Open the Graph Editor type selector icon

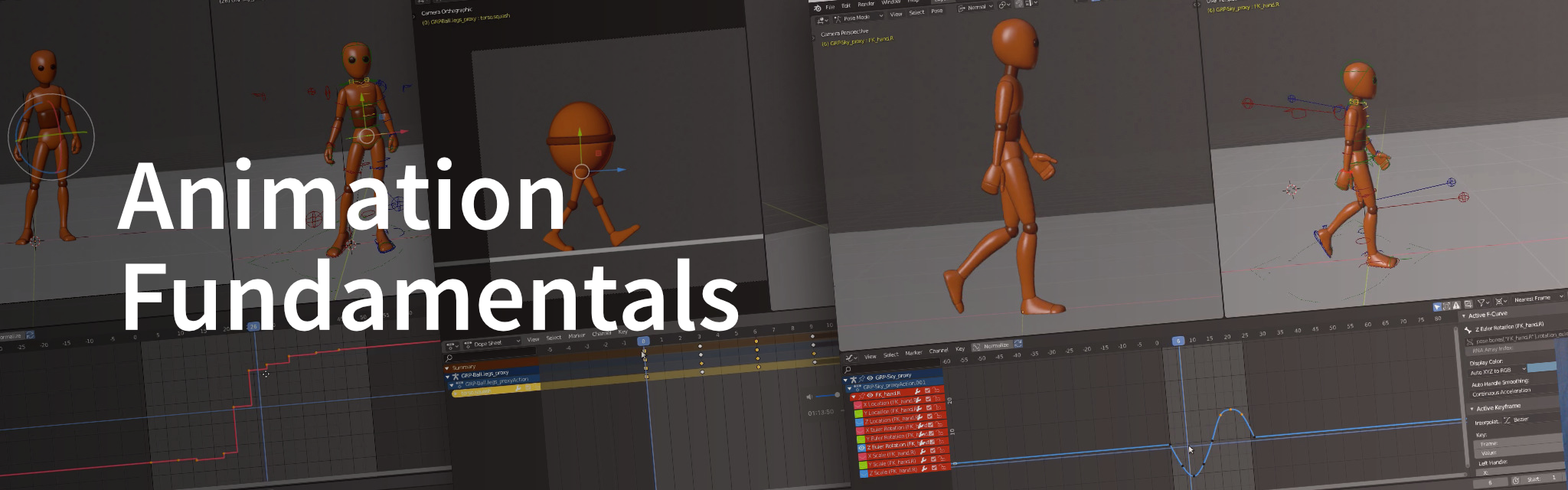click(851, 358)
